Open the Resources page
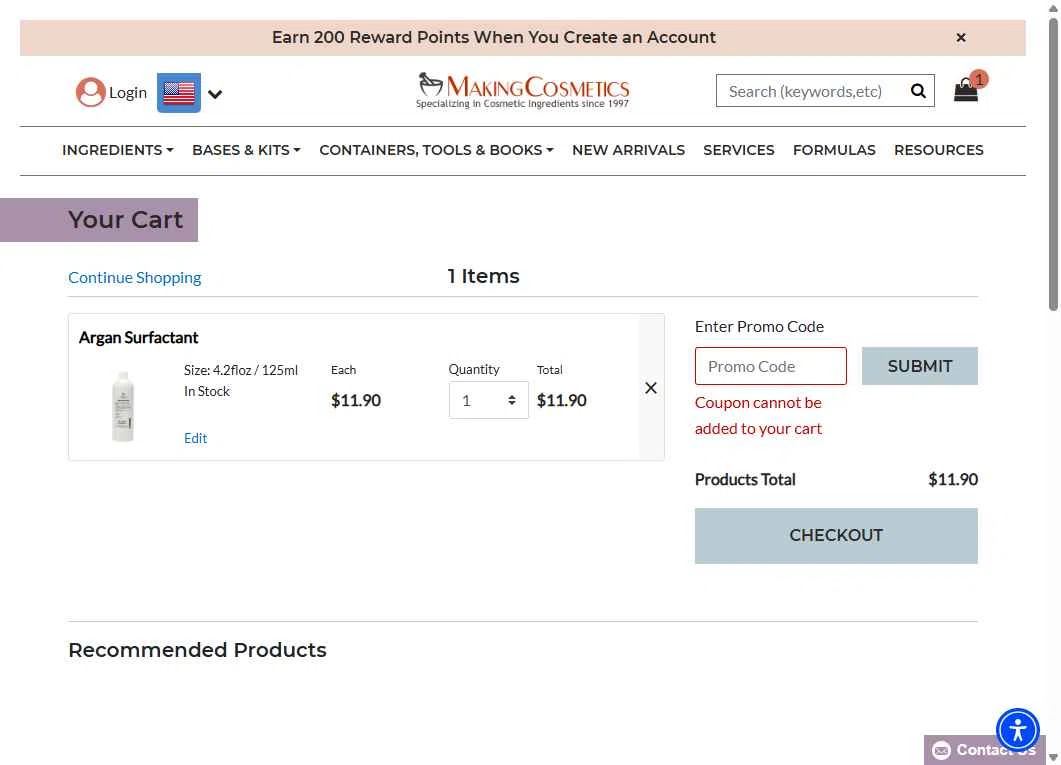 pos(939,150)
